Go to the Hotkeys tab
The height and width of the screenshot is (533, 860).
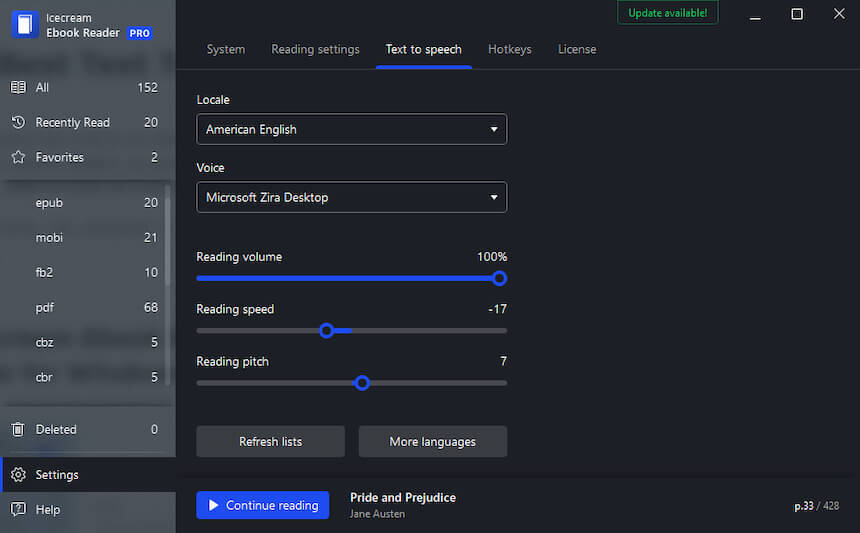510,49
